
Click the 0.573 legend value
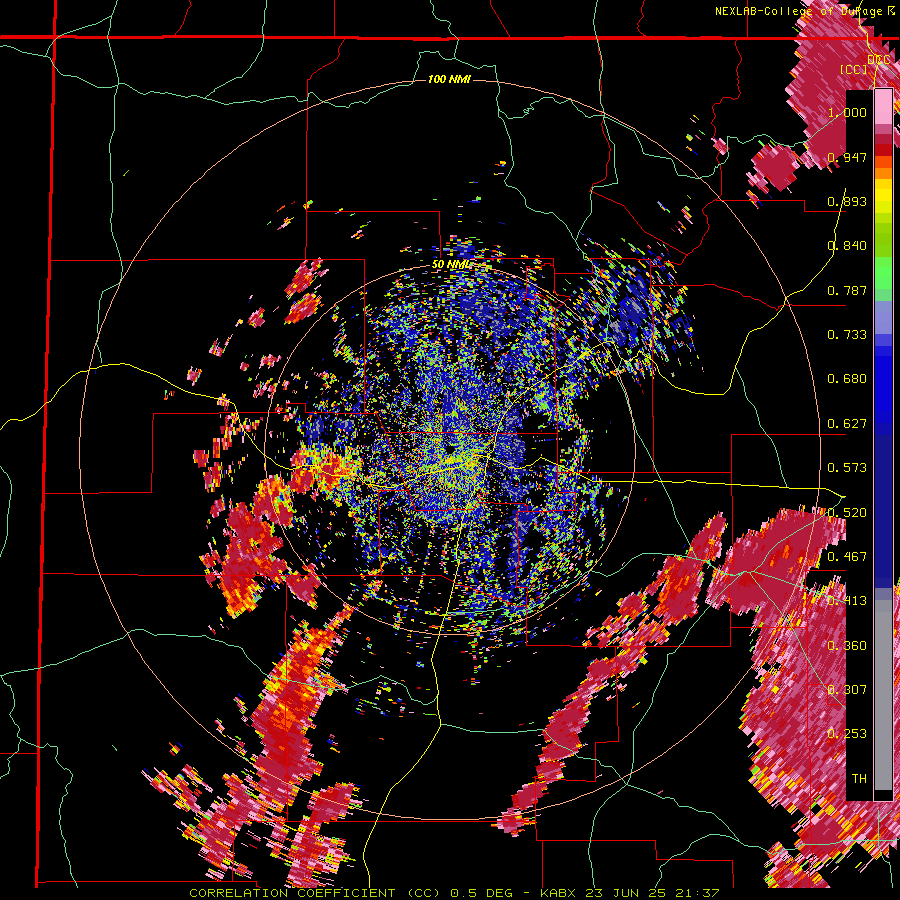pos(847,468)
